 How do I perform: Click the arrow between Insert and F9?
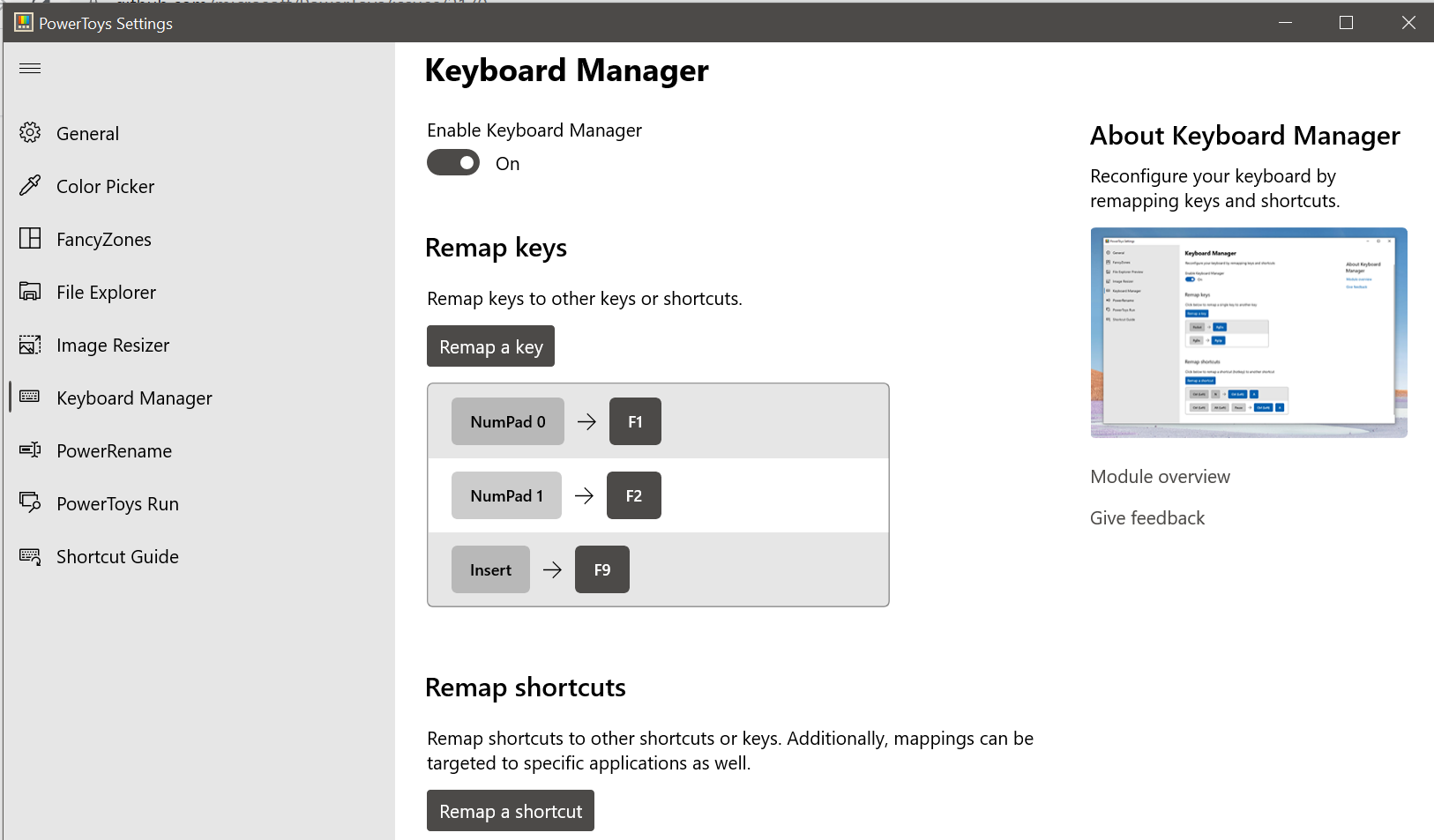[x=552, y=569]
